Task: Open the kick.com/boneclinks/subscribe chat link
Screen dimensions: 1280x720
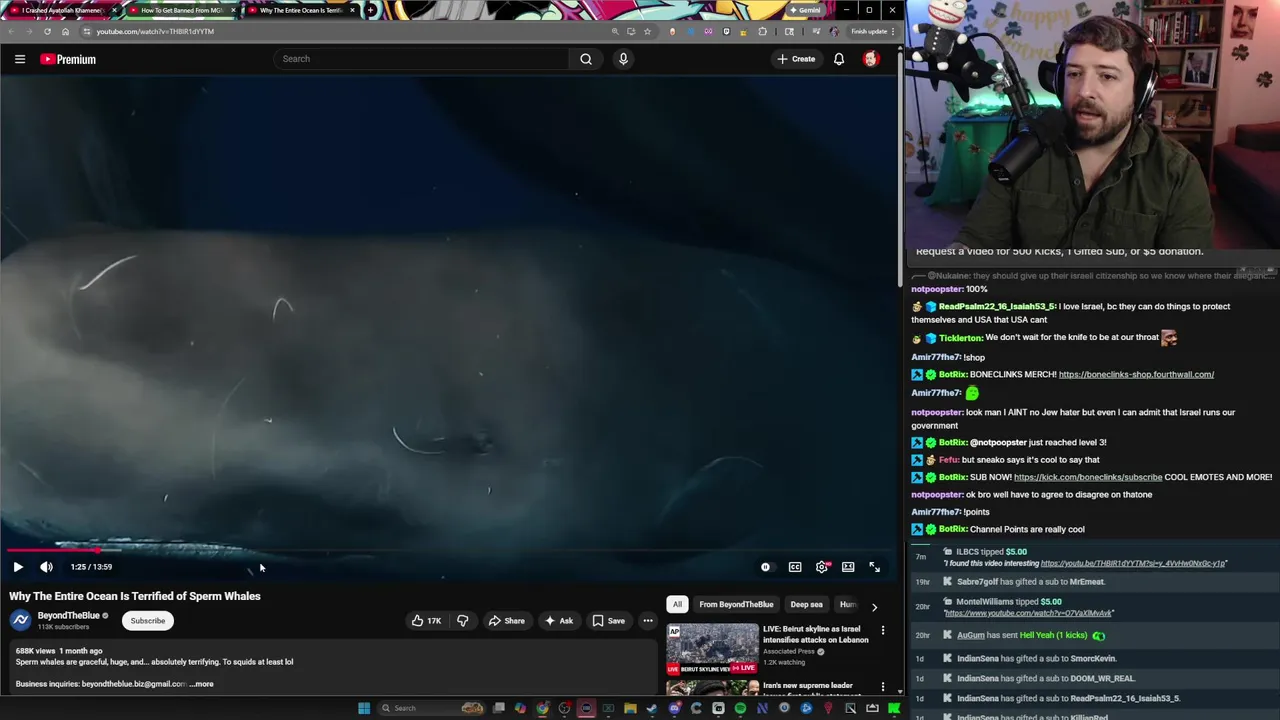Action: 1088,477
